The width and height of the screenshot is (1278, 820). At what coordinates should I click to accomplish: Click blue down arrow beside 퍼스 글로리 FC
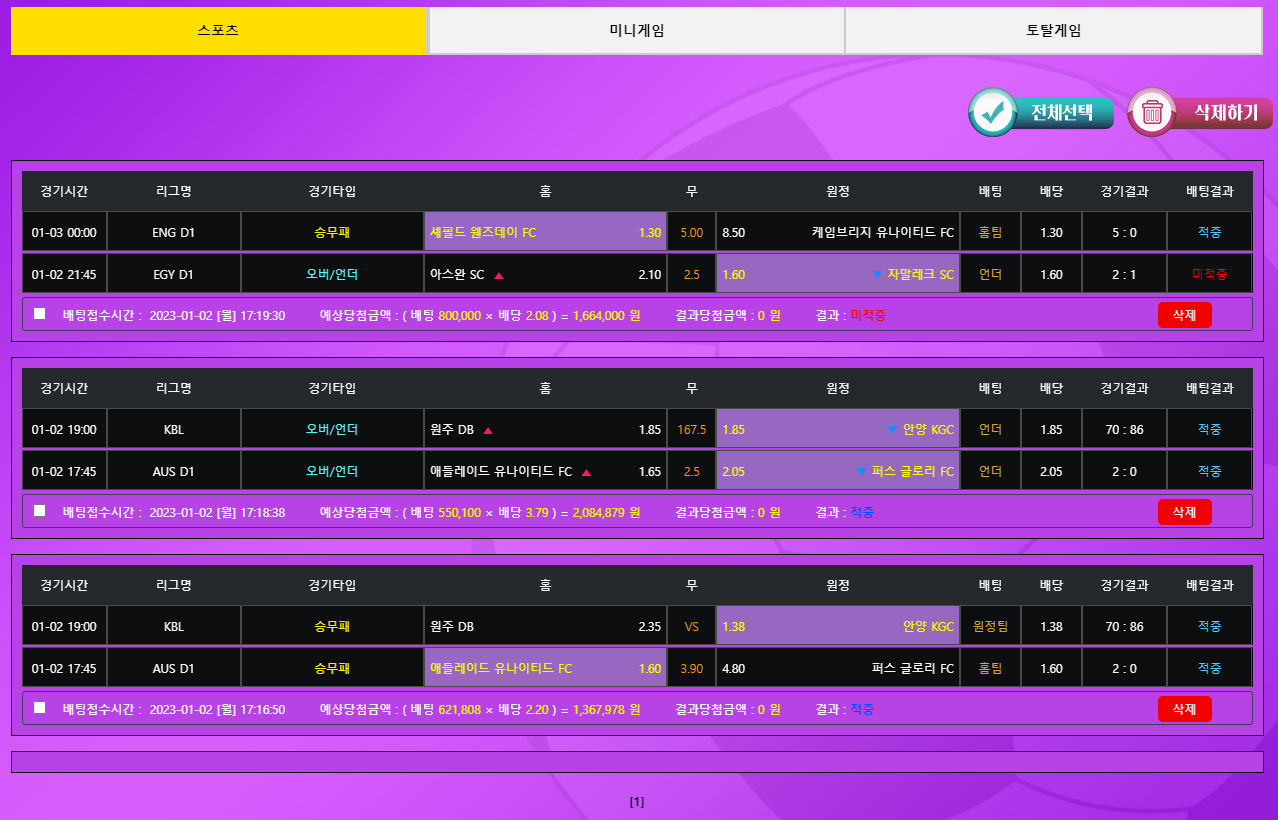tap(861, 472)
